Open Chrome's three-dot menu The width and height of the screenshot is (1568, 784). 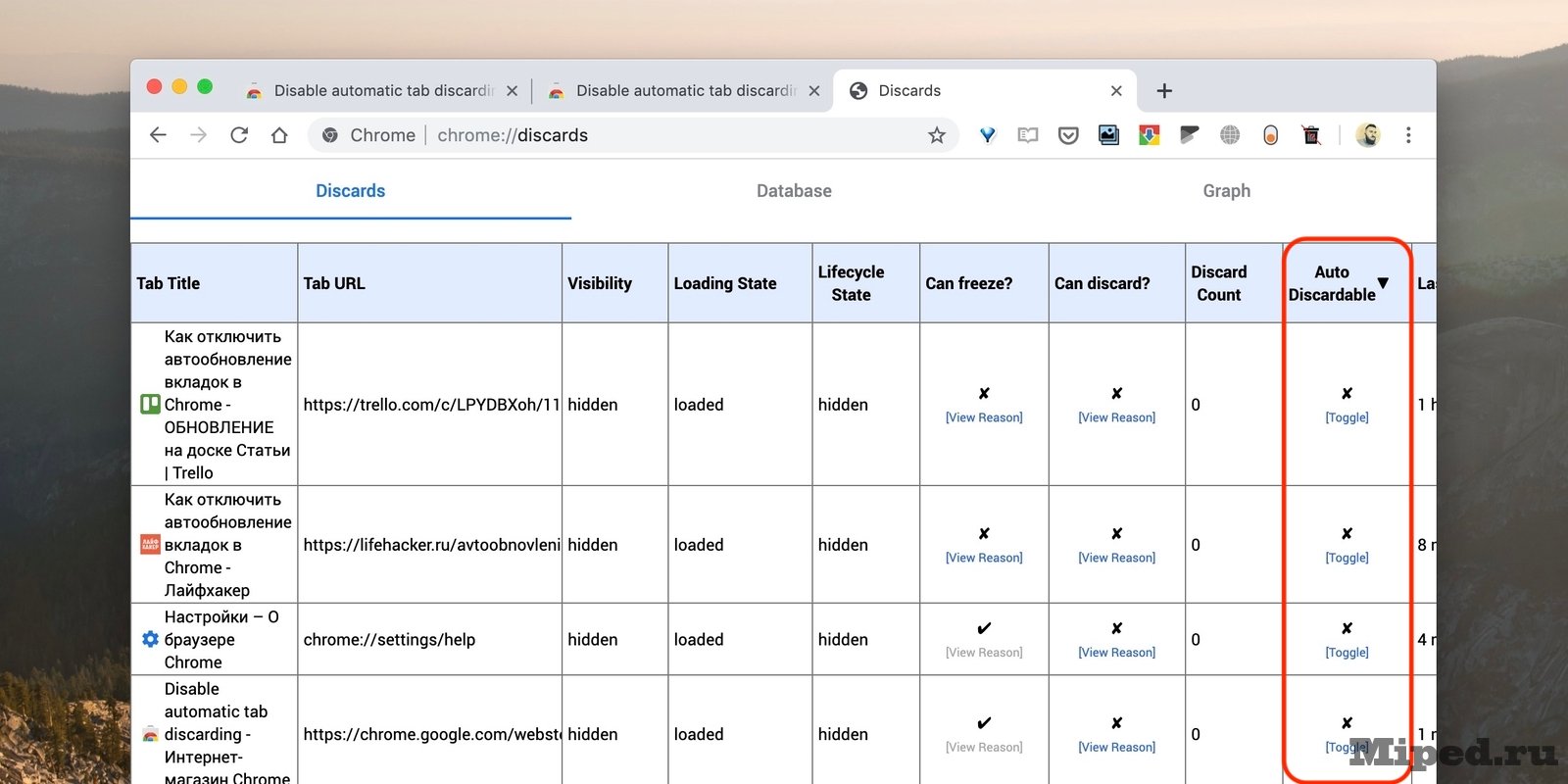pyautogui.click(x=1408, y=135)
